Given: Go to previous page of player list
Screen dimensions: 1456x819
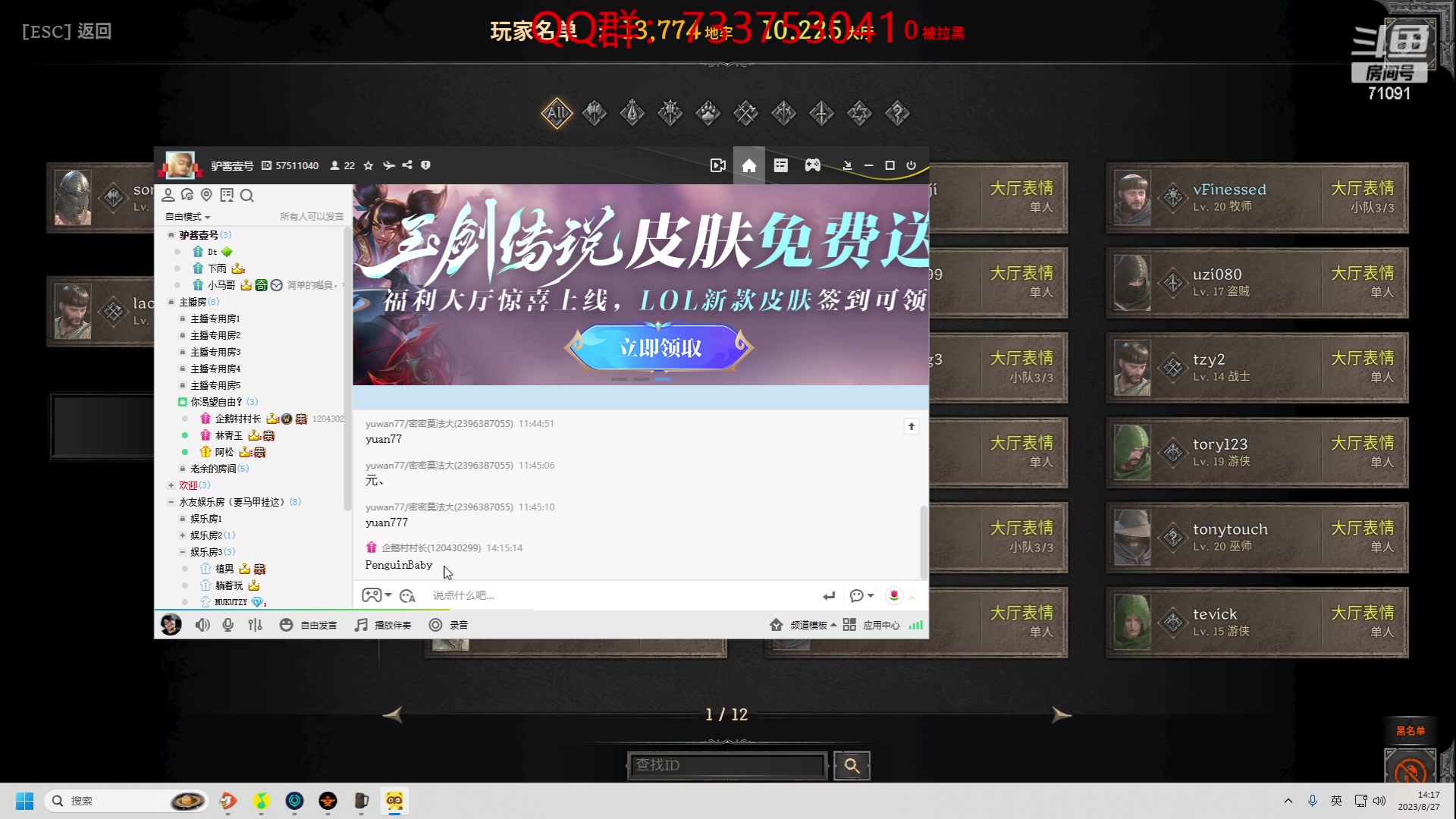Looking at the screenshot, I should 392,714.
